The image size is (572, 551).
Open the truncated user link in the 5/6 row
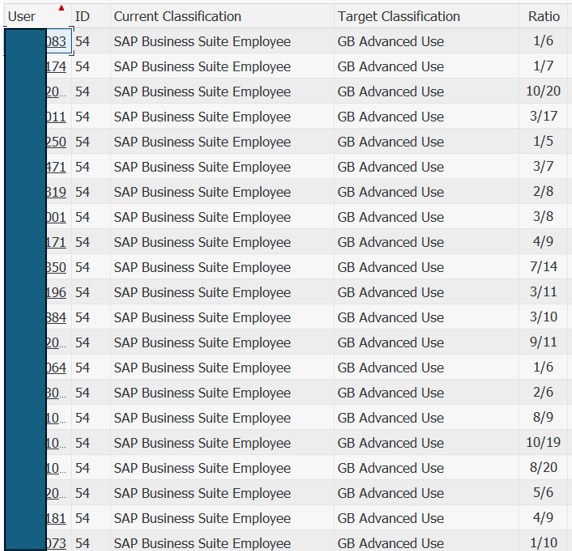(56, 493)
